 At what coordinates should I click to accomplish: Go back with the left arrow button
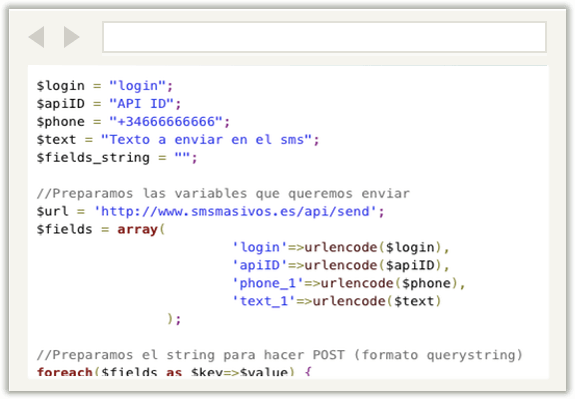(37, 37)
